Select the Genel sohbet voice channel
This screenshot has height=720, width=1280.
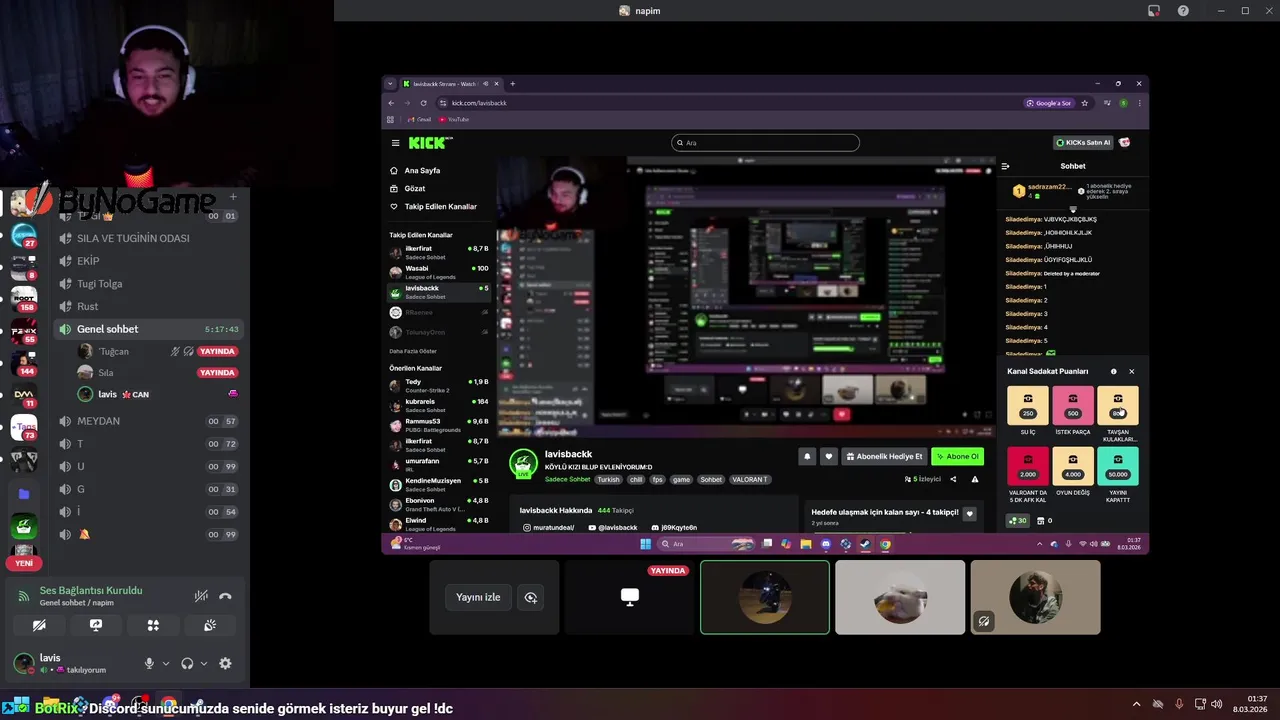pos(148,329)
